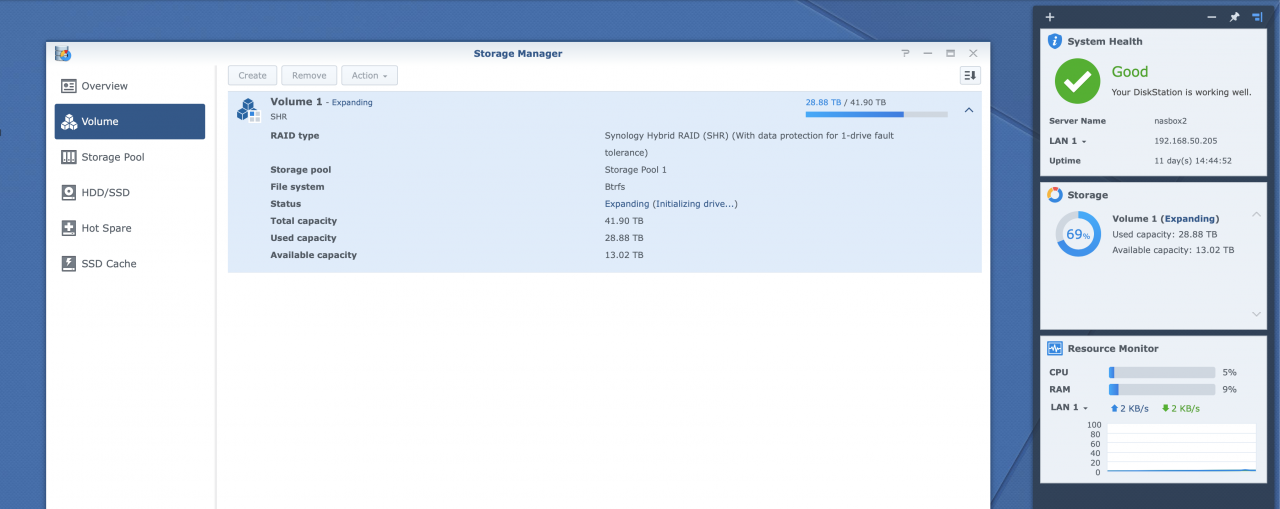Click the green Good checkmark icon
This screenshot has width=1280, height=509.
1077,81
